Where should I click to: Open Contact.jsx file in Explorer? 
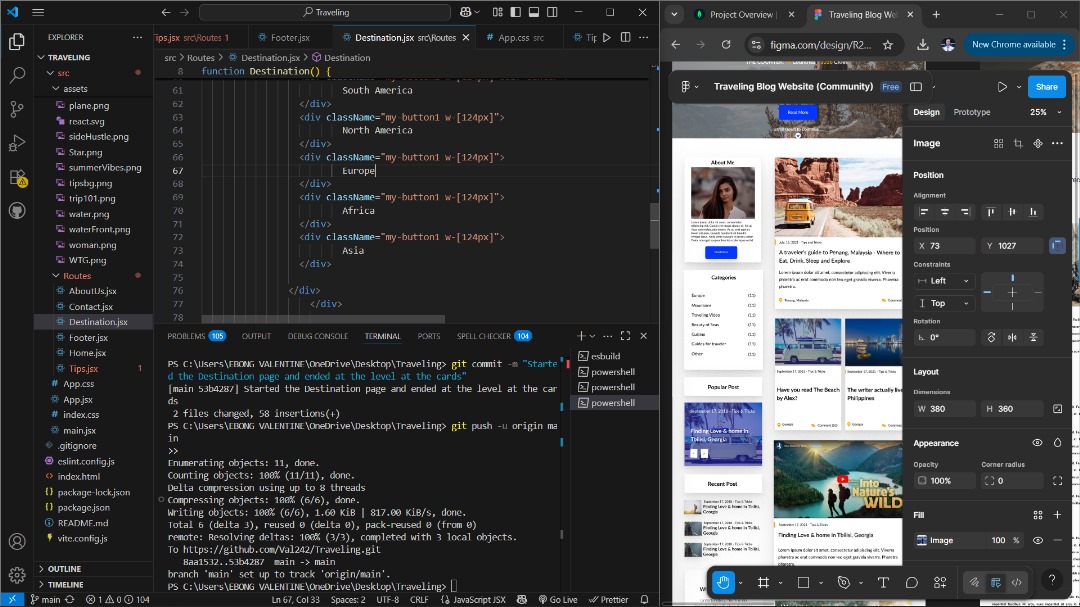click(91, 307)
